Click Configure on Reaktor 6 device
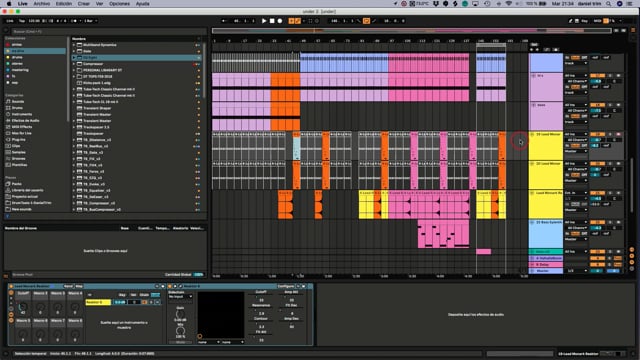The image size is (640, 360). click(286, 287)
